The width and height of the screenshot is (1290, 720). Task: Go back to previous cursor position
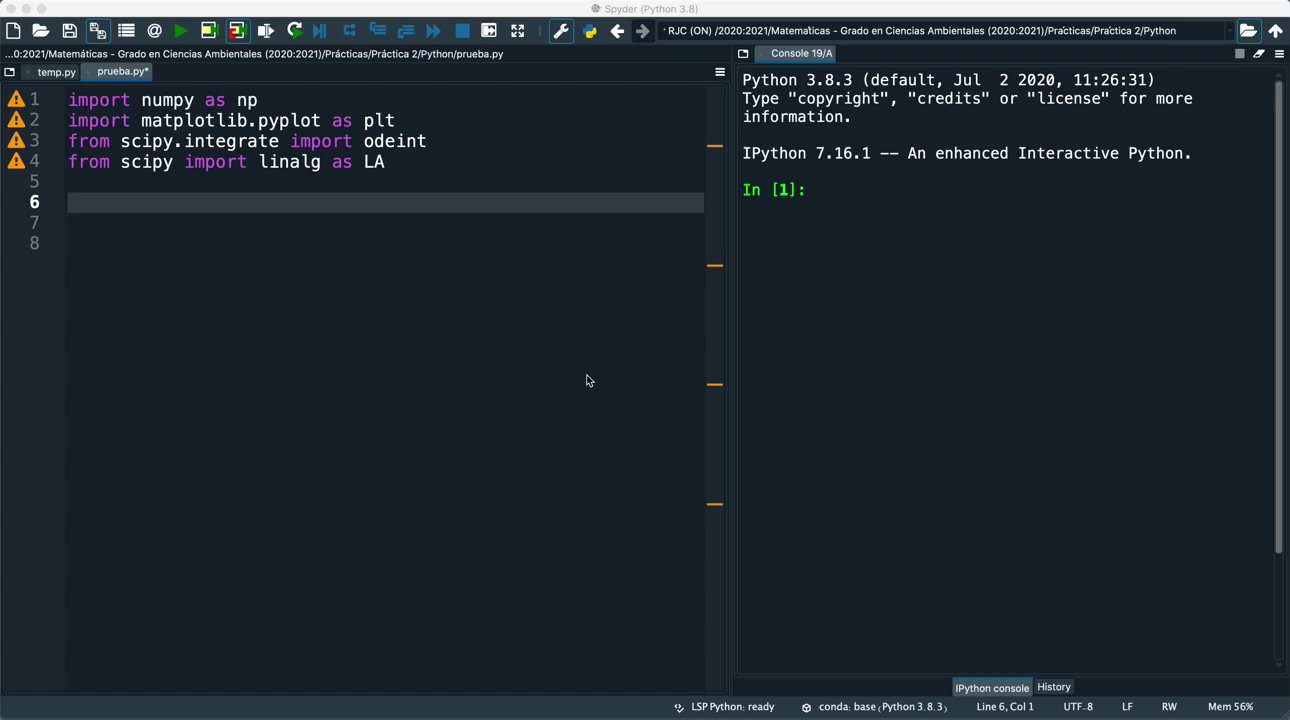point(617,31)
